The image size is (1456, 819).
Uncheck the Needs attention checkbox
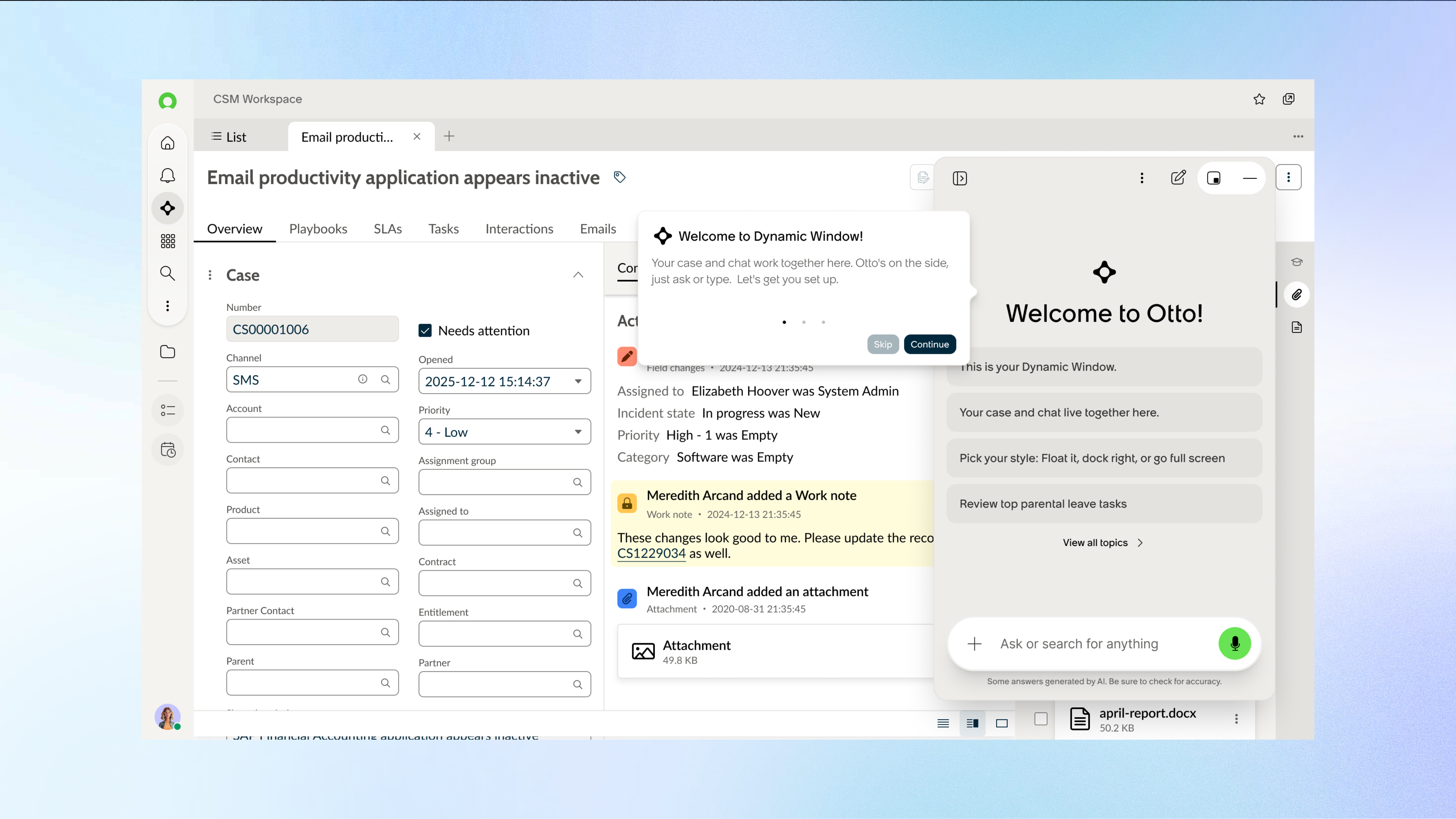tap(425, 331)
